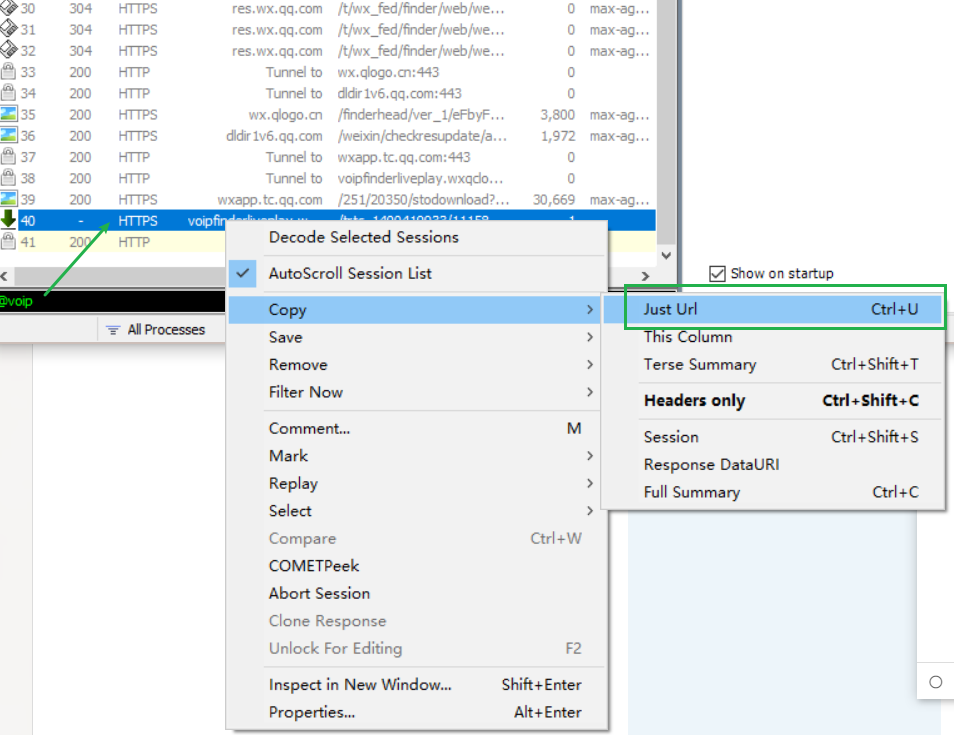
Task: Click the image icon for session 35
Action: pyautogui.click(x=9, y=115)
